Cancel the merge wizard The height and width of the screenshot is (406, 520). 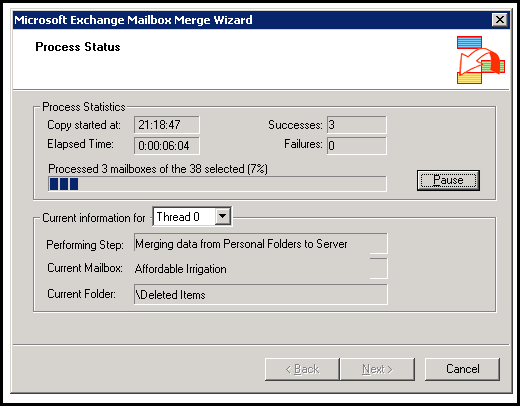pos(462,369)
